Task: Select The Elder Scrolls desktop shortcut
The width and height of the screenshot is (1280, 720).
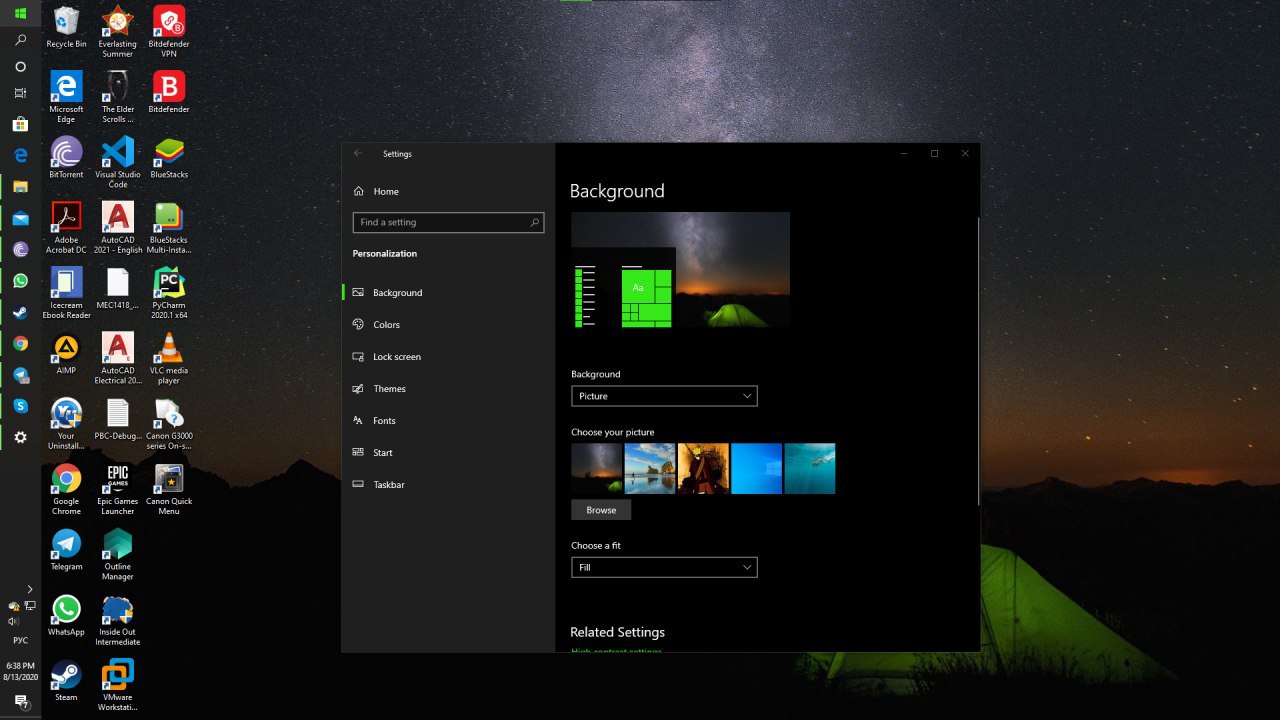Action: pos(117,97)
